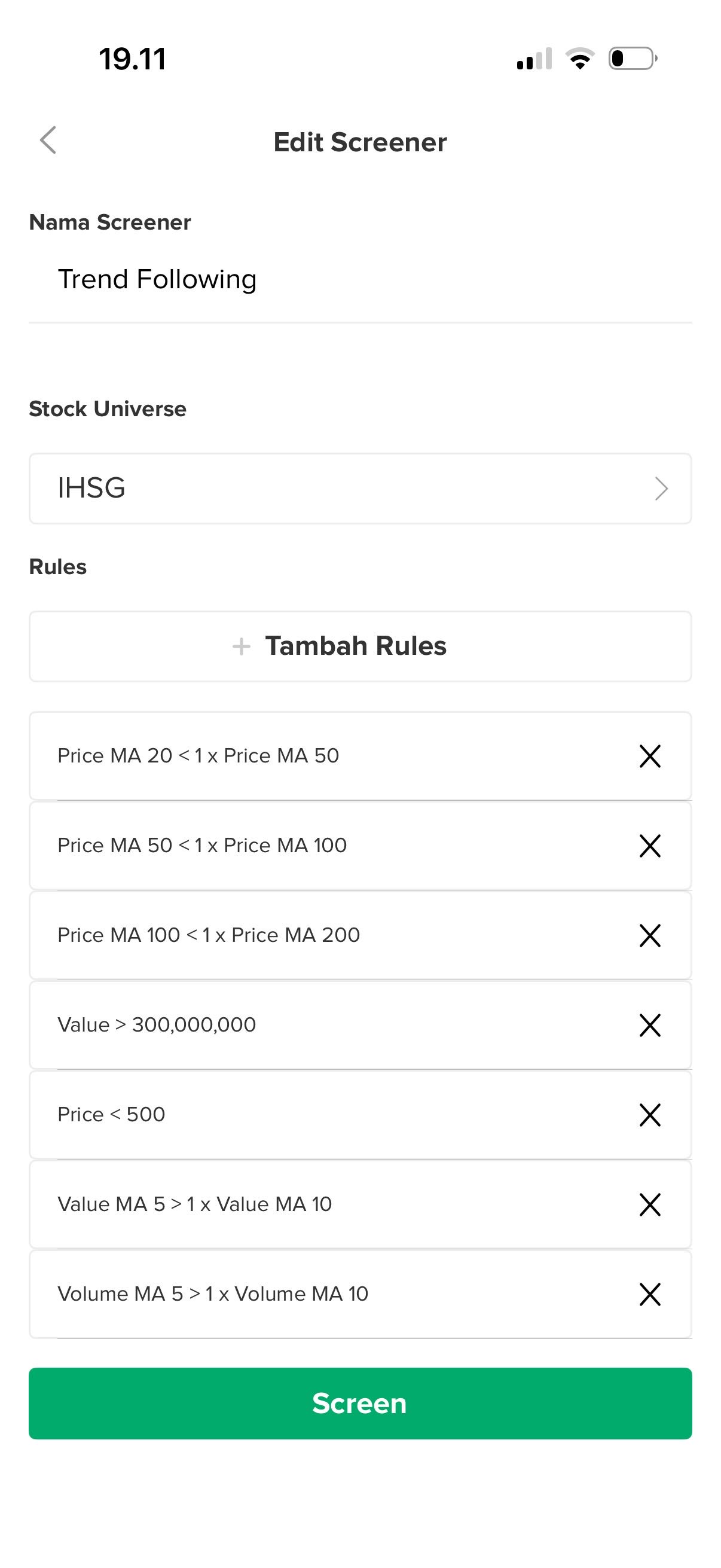Delete the Value MA 5 rule
721x1568 pixels.
tap(650, 1204)
